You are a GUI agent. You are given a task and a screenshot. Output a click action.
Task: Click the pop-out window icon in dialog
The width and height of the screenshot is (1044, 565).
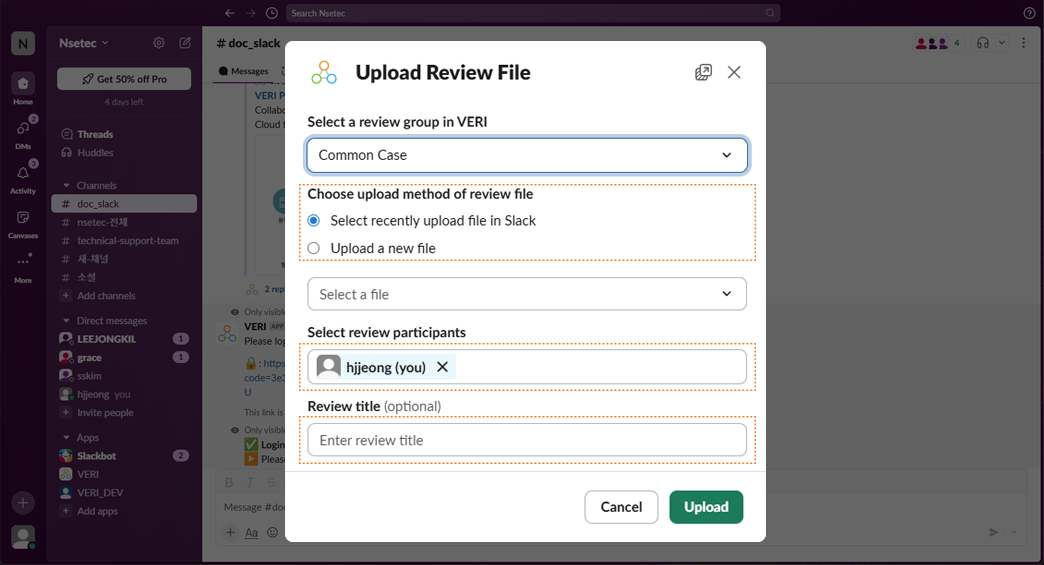[703, 72]
